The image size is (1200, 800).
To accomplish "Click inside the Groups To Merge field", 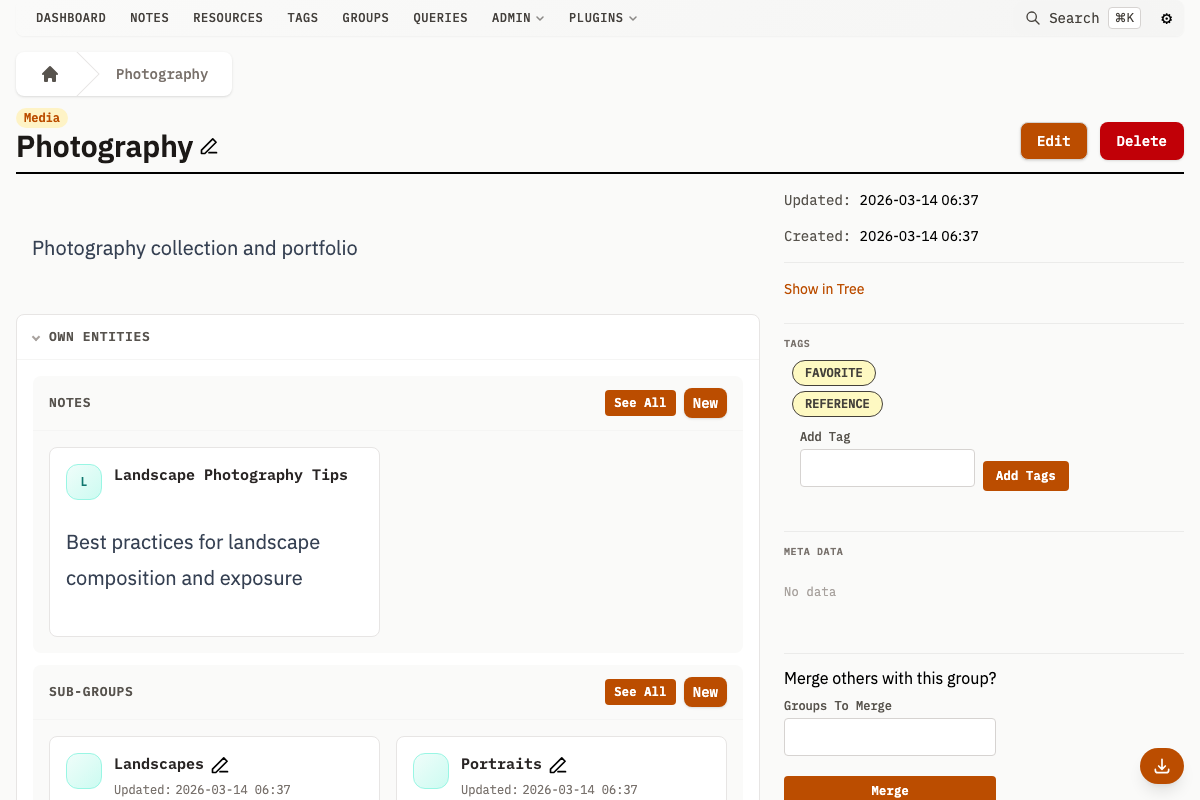I will [x=889, y=736].
